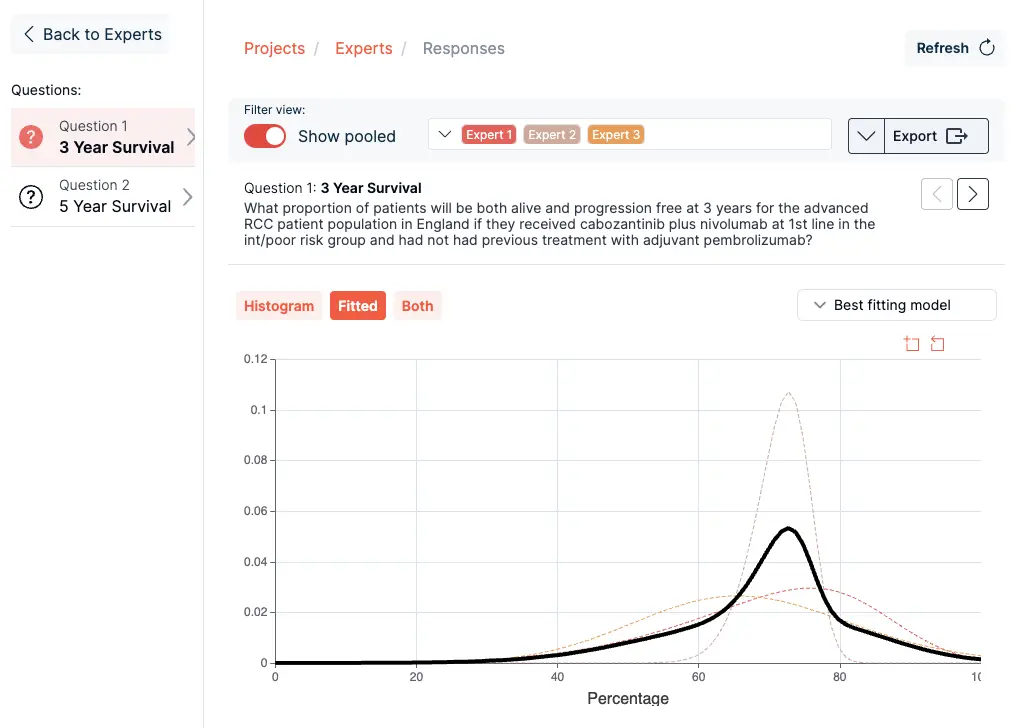This screenshot has width=1029, height=728.
Task: Toggle the Show pooled switch
Action: point(265,136)
